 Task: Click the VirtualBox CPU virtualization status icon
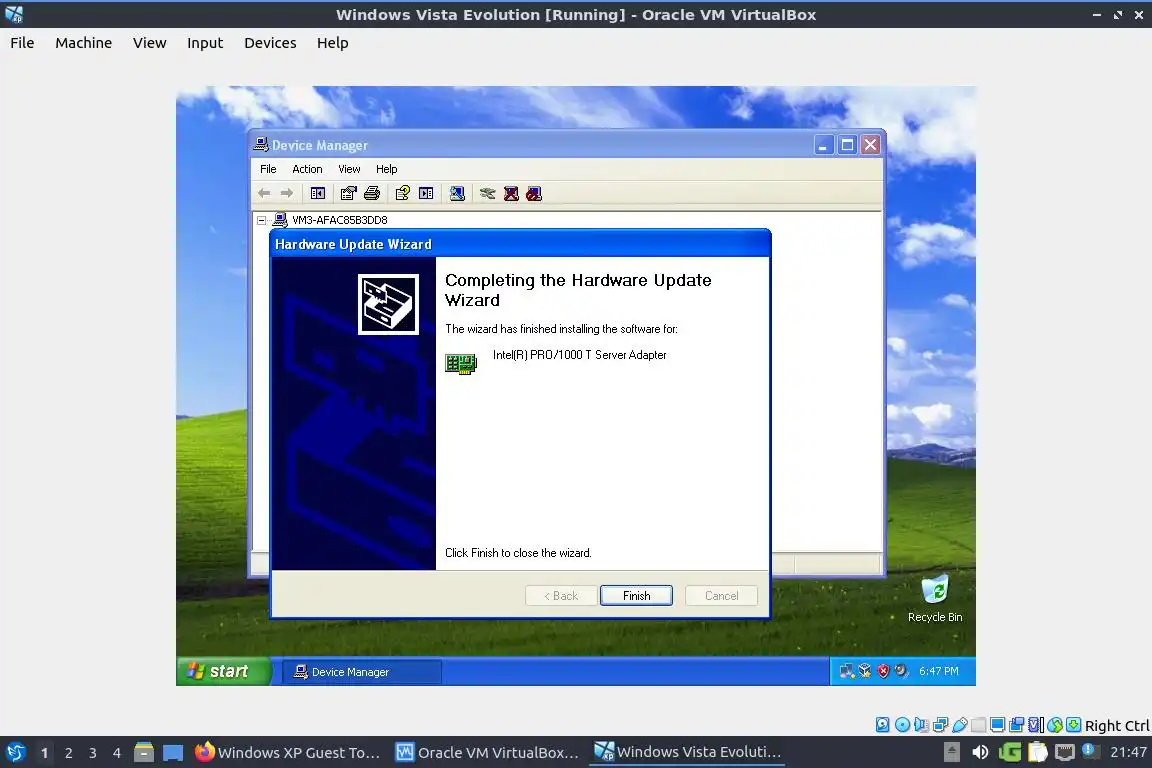point(1035,725)
